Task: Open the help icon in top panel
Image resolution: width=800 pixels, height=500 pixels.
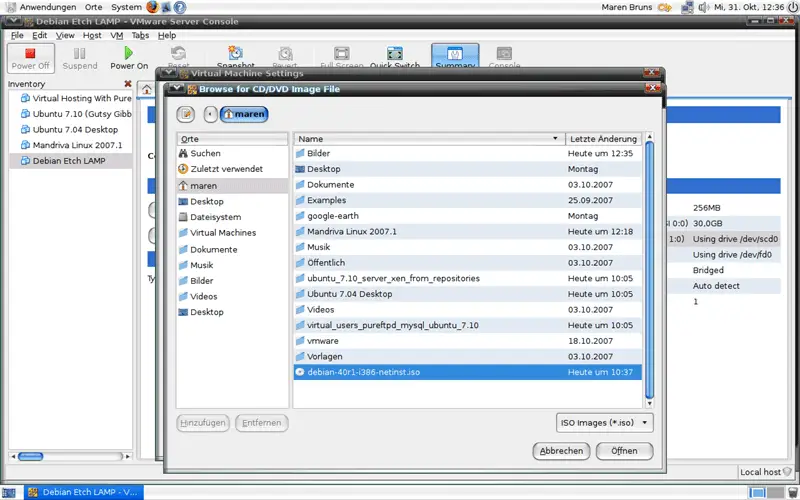Action: 180,7
